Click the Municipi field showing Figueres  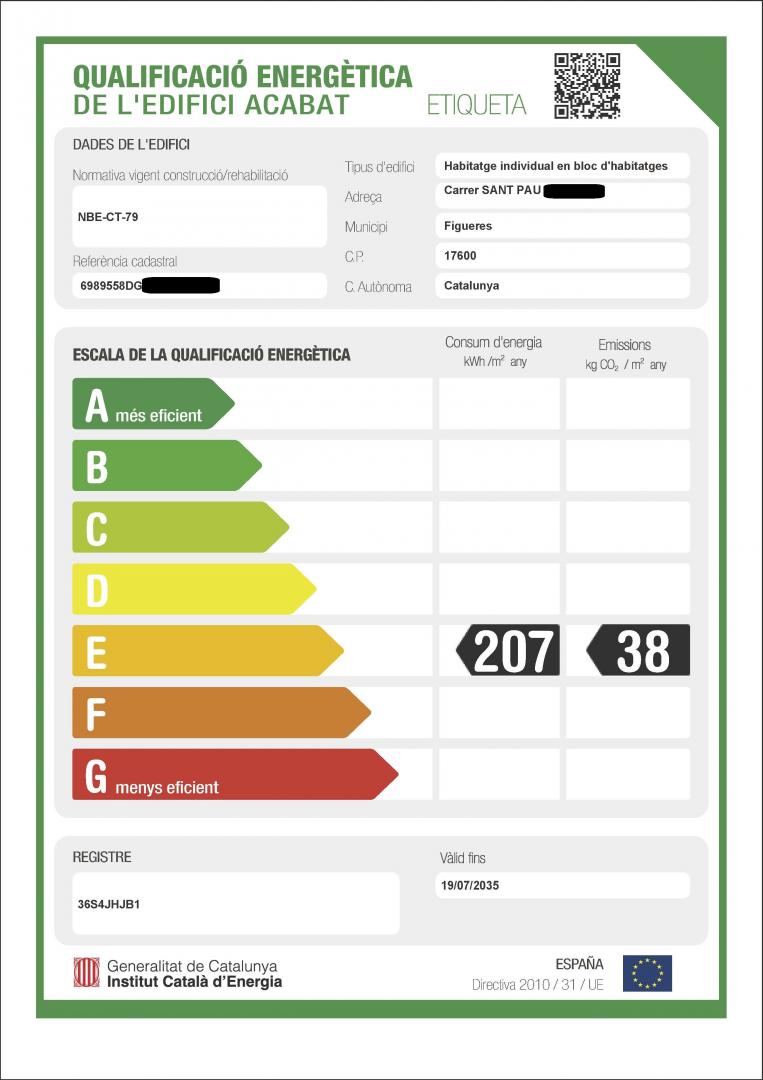click(x=563, y=226)
